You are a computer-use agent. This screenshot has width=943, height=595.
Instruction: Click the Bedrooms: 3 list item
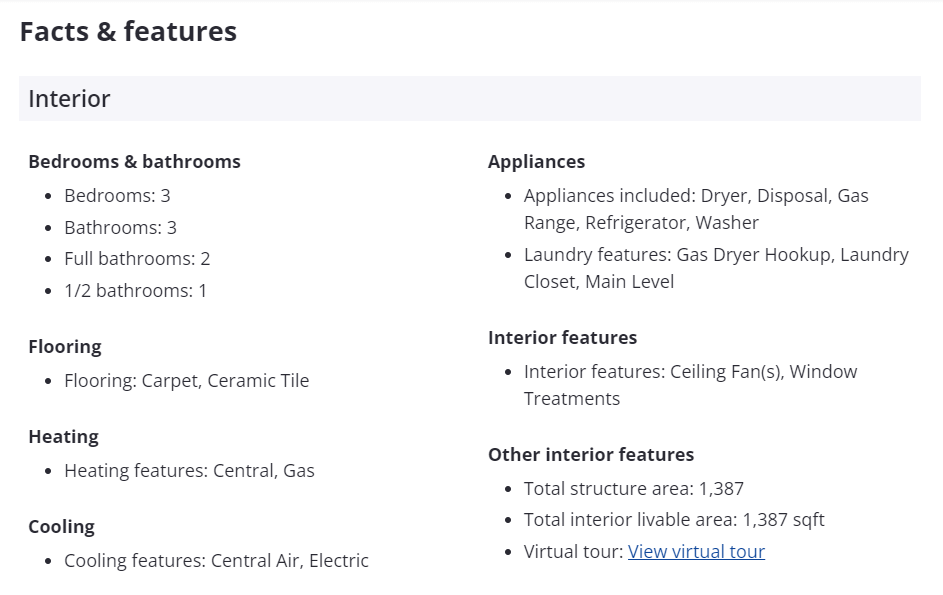pyautogui.click(x=117, y=195)
